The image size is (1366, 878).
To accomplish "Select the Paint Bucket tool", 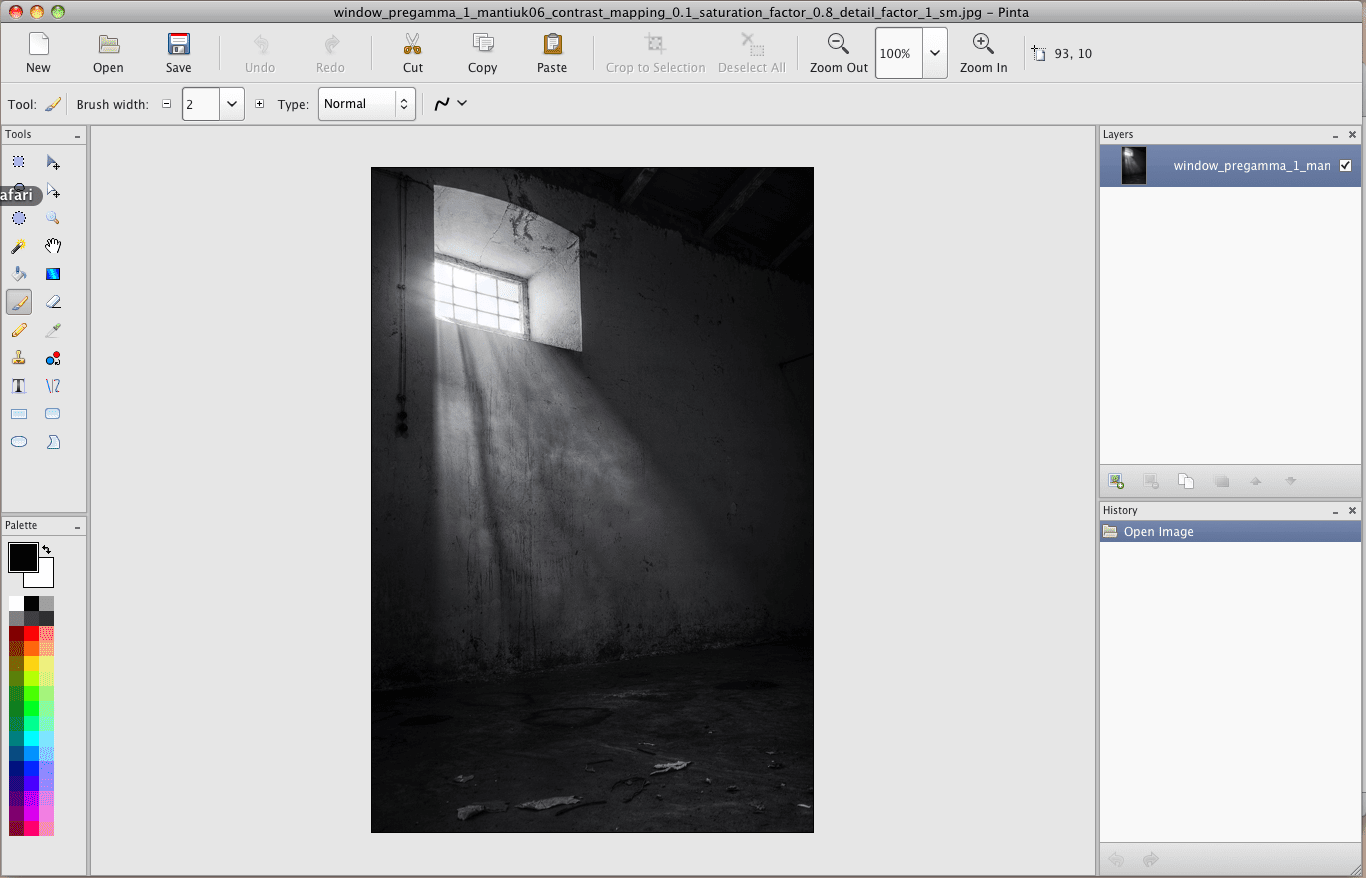I will pyautogui.click(x=19, y=274).
